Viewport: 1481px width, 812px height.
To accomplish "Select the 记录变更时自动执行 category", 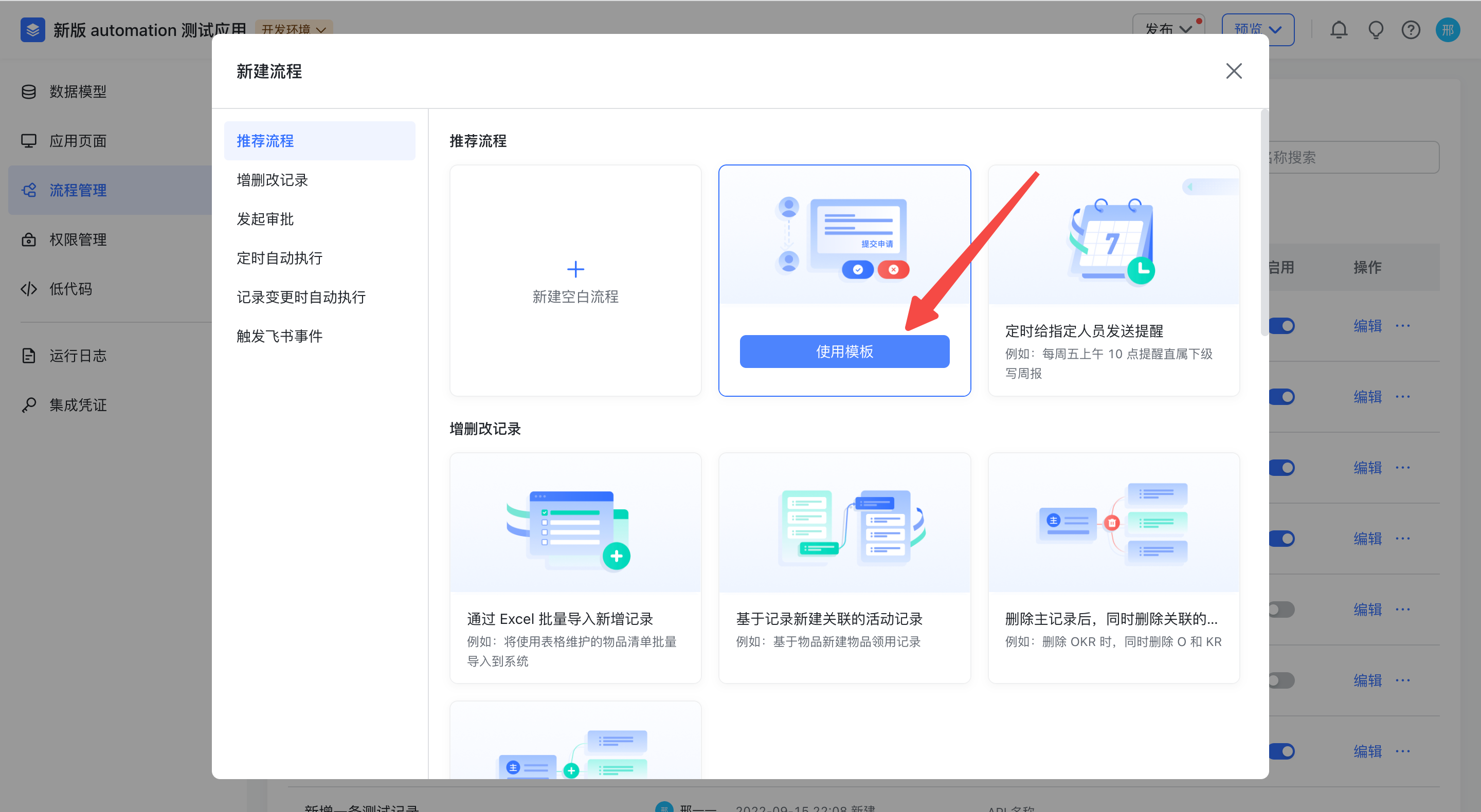I will pos(320,297).
